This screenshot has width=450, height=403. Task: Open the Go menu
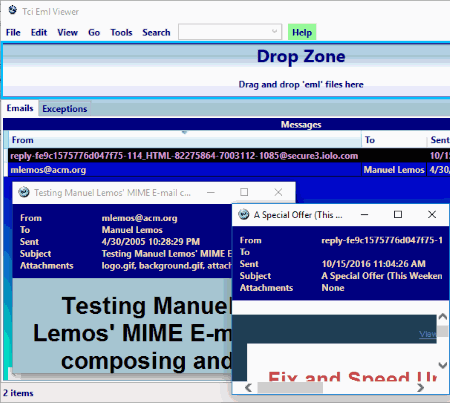94,33
